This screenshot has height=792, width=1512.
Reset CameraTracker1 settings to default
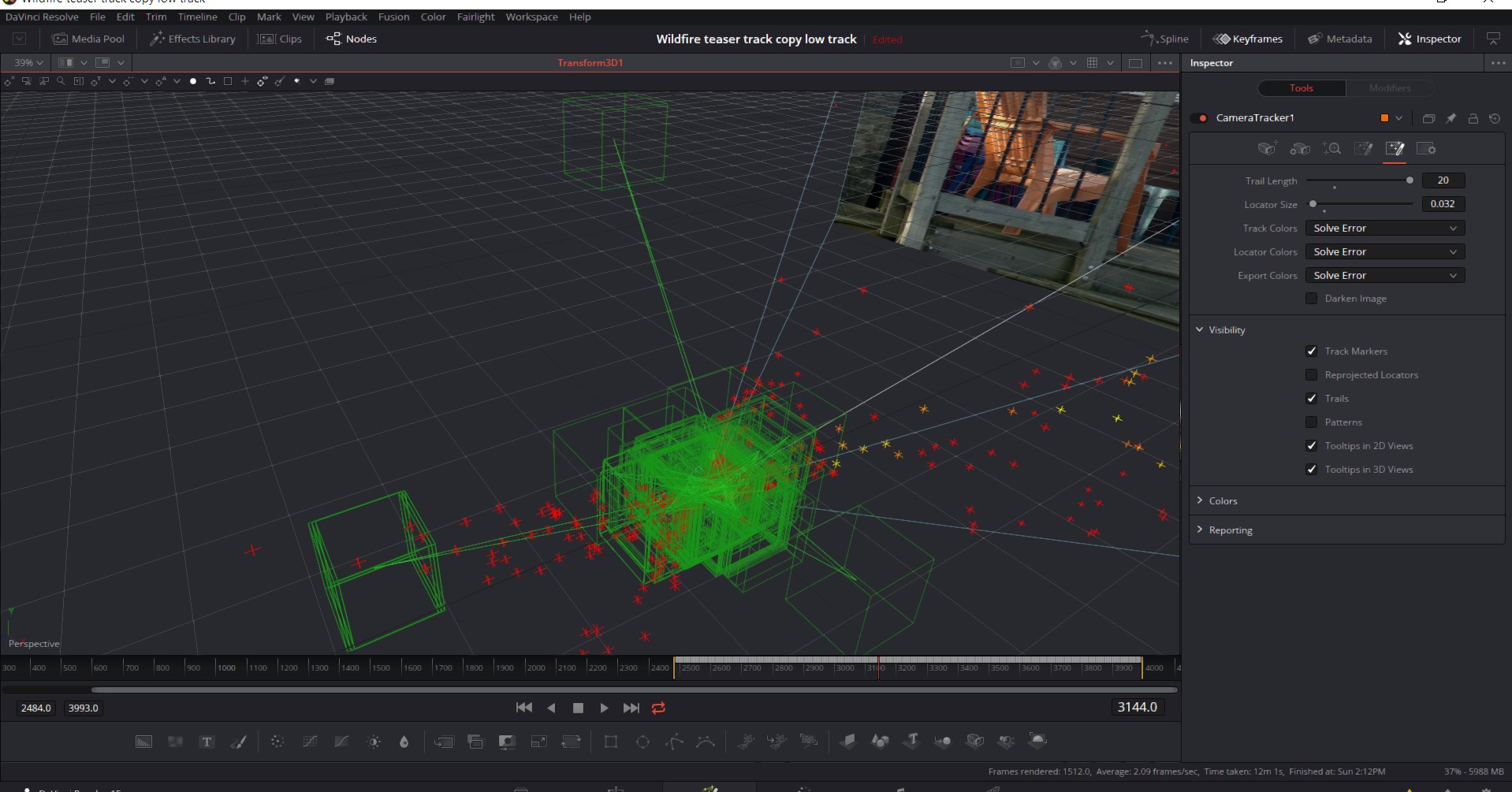pyautogui.click(x=1495, y=118)
